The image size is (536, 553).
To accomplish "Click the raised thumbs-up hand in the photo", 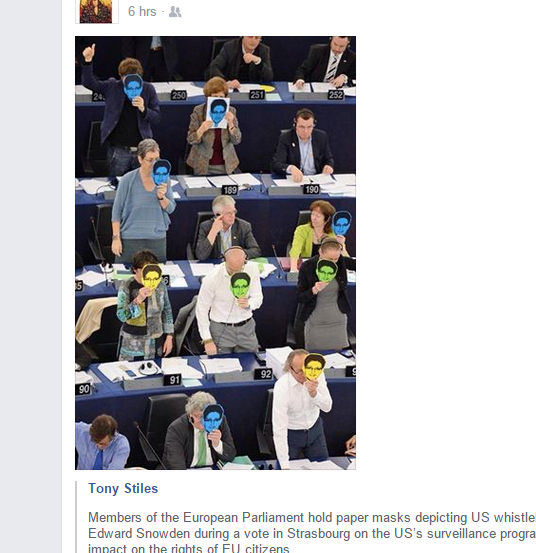I will click(x=89, y=53).
